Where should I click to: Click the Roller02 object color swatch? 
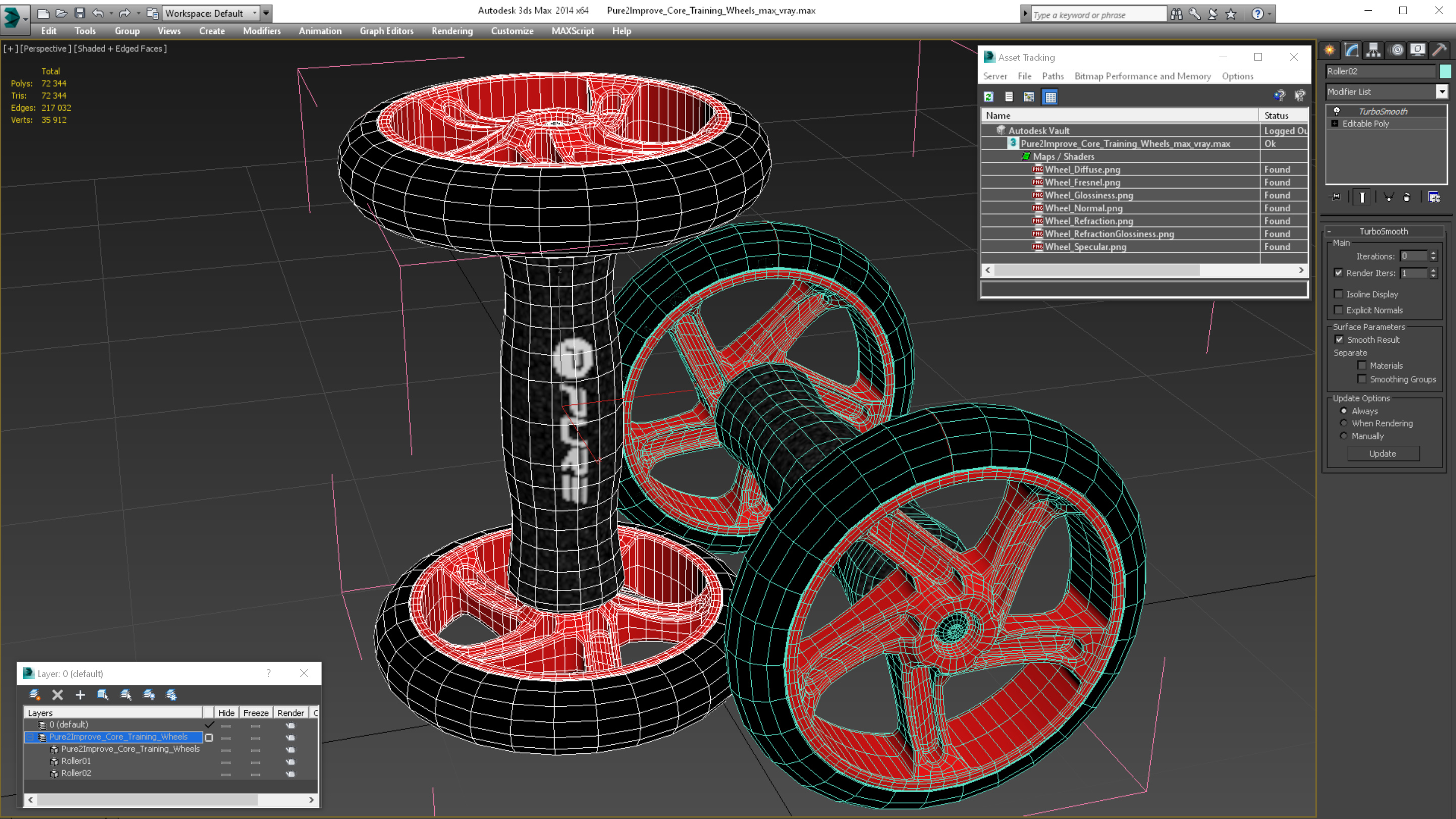(x=1445, y=71)
